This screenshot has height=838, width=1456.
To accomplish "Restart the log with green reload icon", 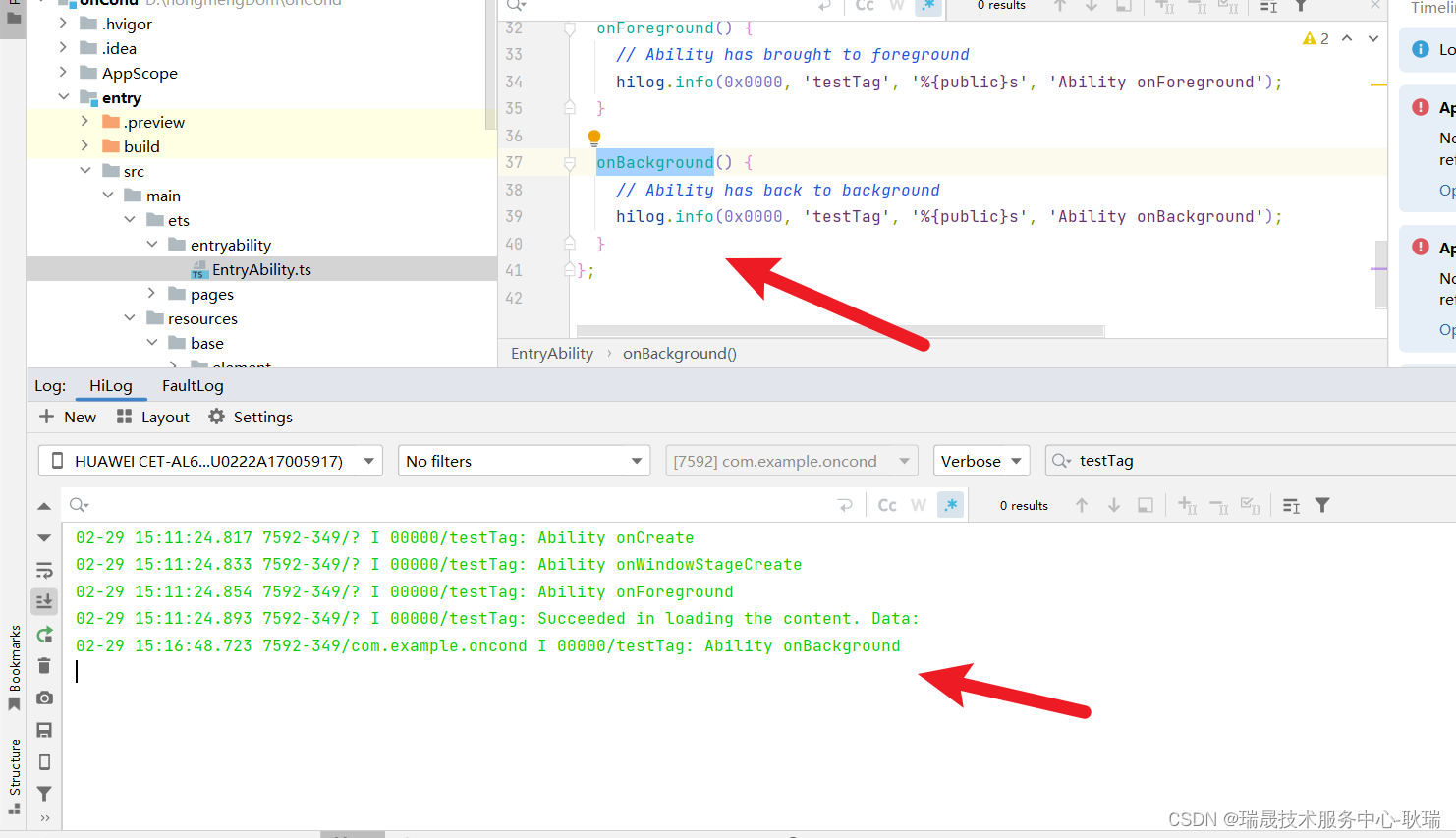I will [x=44, y=635].
